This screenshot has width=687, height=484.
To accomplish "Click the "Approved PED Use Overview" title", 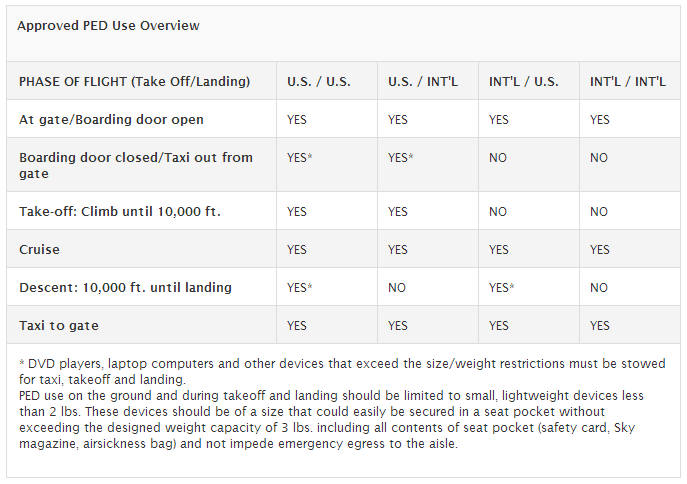I will (108, 25).
